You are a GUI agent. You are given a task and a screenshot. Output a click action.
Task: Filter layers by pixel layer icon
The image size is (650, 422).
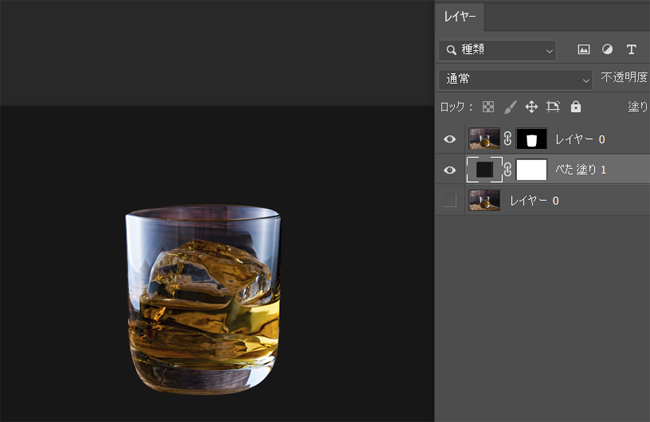(x=584, y=49)
